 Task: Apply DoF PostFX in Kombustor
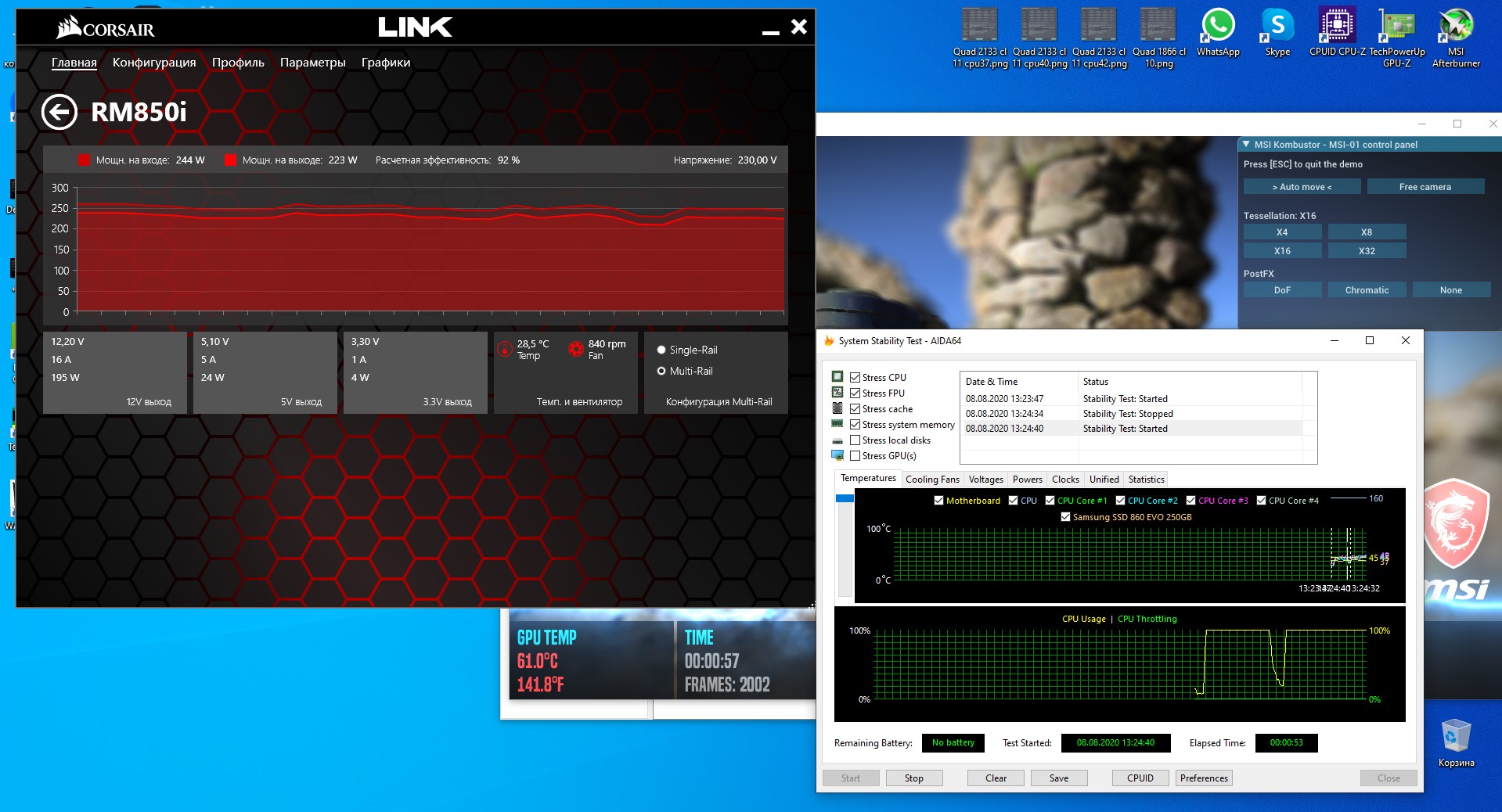pos(1282,290)
